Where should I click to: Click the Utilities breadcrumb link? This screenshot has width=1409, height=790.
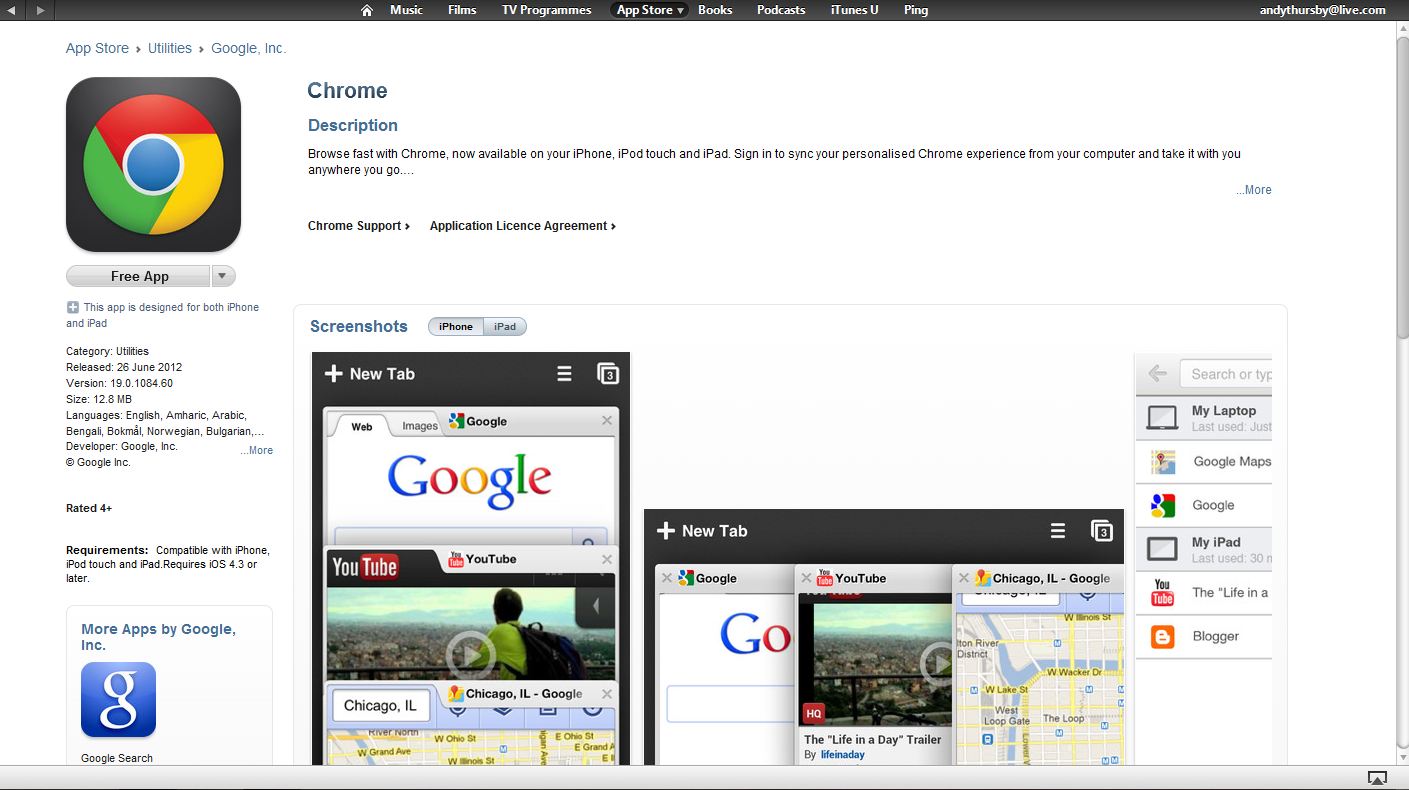click(170, 48)
